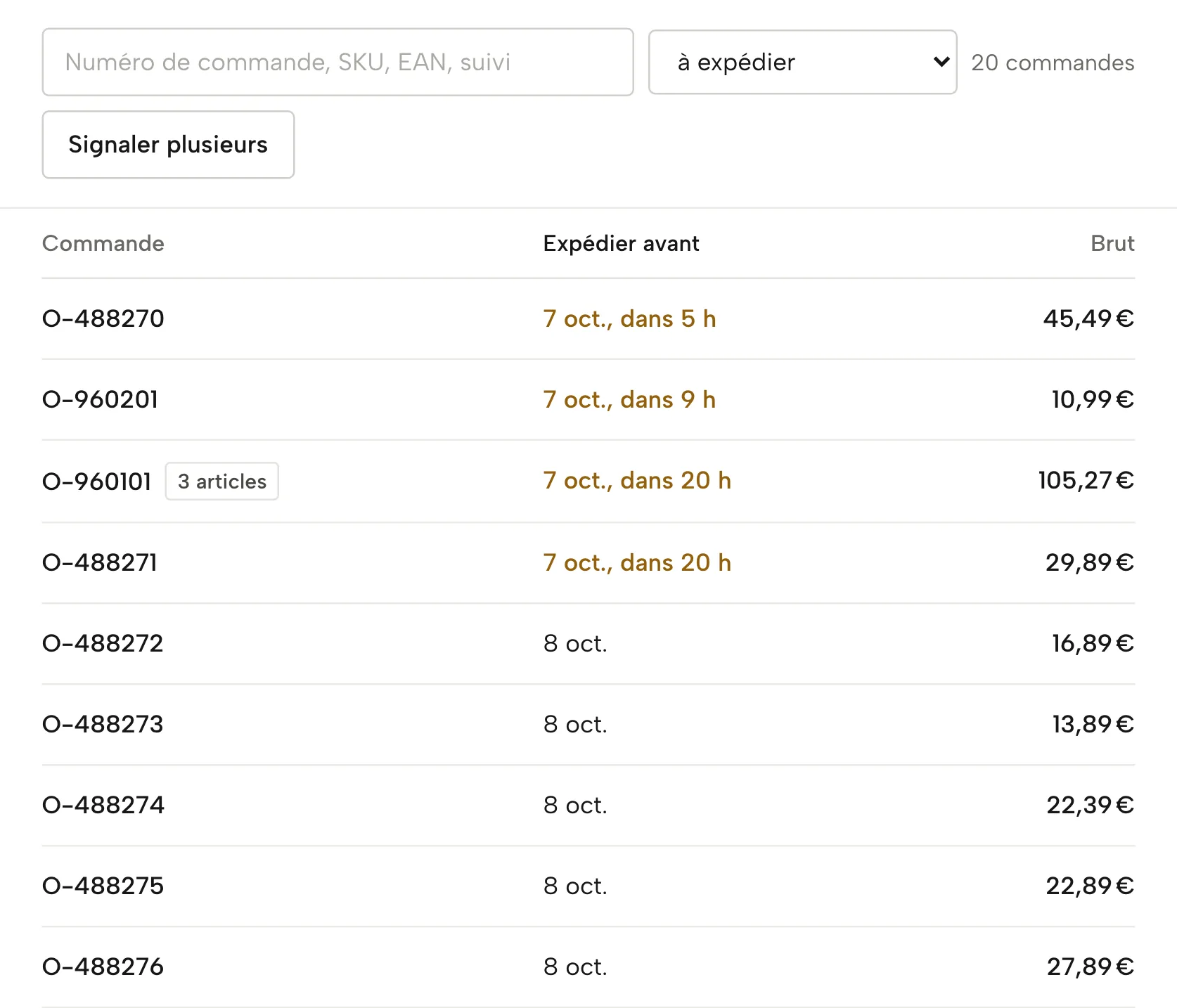Click the 45,49 € amount

coord(1088,318)
